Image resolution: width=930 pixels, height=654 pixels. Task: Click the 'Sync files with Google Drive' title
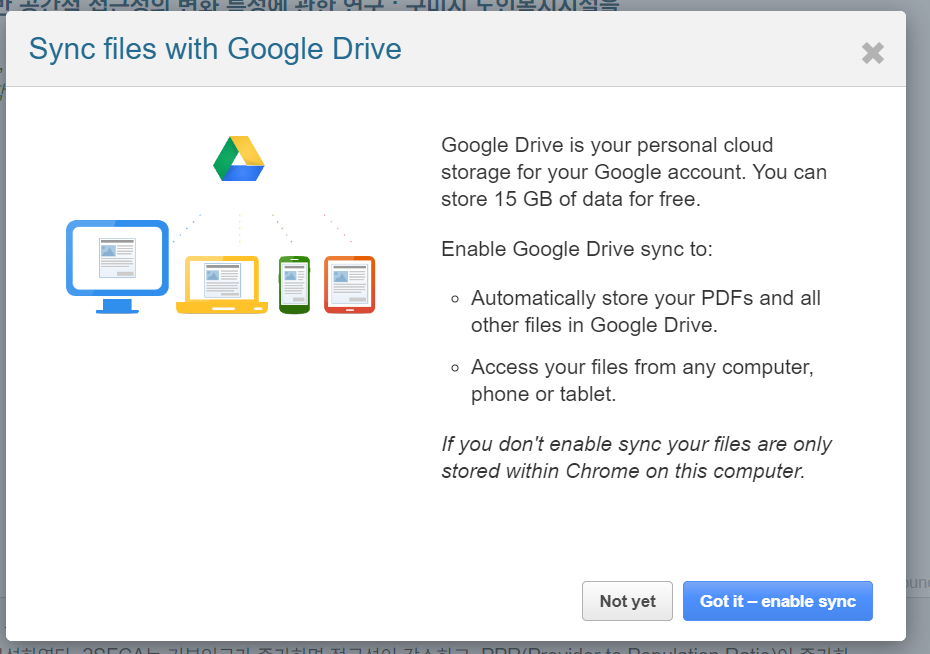215,49
